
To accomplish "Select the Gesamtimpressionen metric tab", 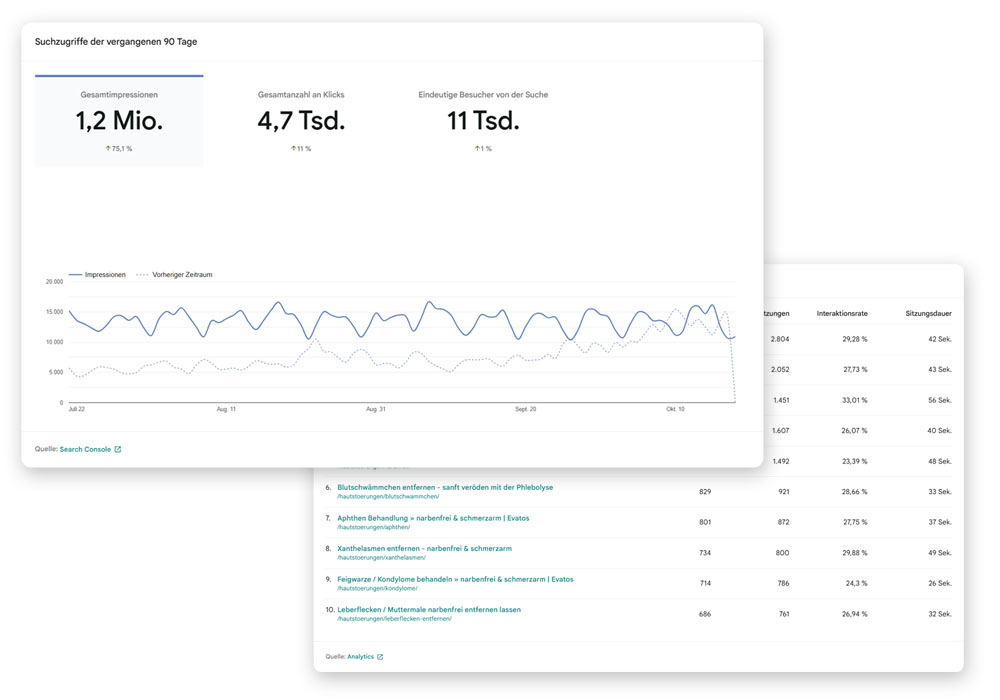I will coord(119,120).
